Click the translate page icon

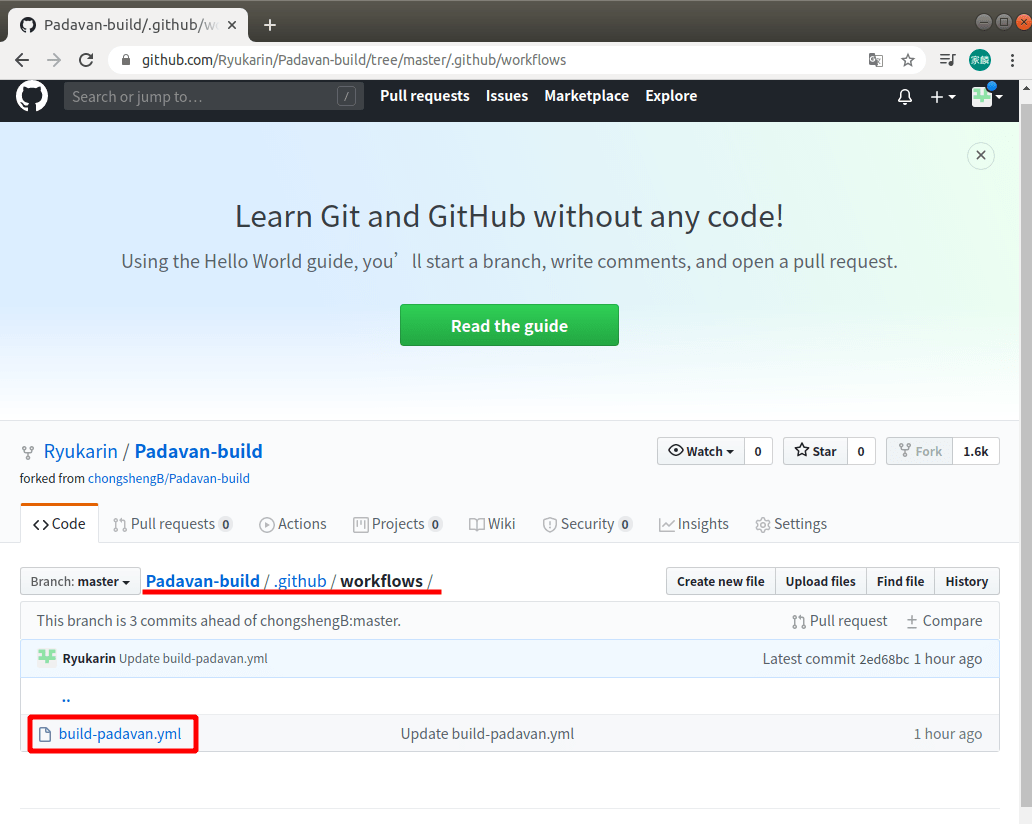[x=875, y=61]
